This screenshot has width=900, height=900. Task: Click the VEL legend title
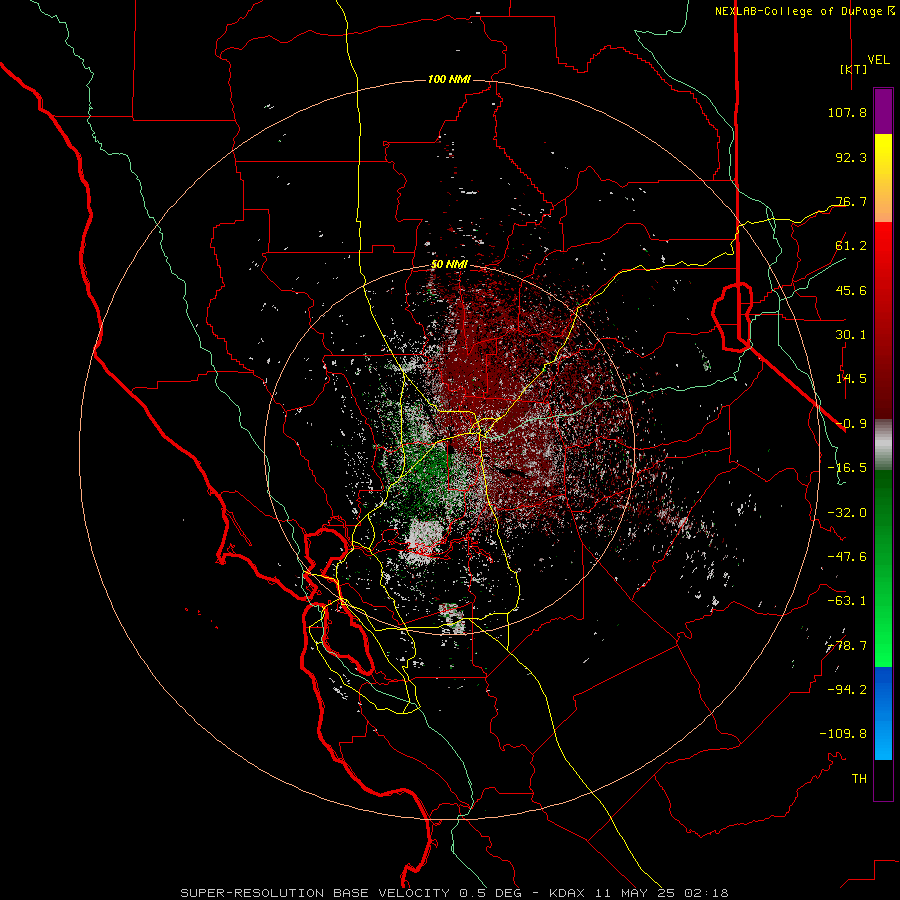point(878,60)
